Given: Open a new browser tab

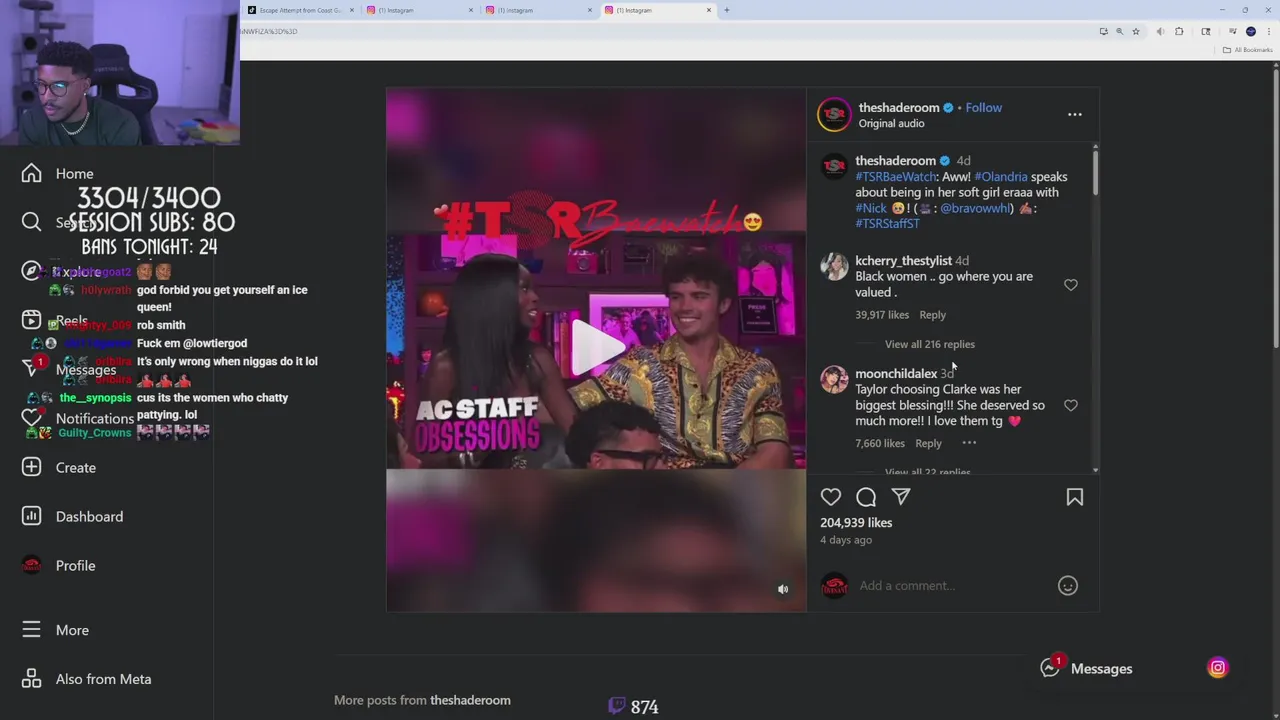Looking at the screenshot, I should [x=727, y=10].
